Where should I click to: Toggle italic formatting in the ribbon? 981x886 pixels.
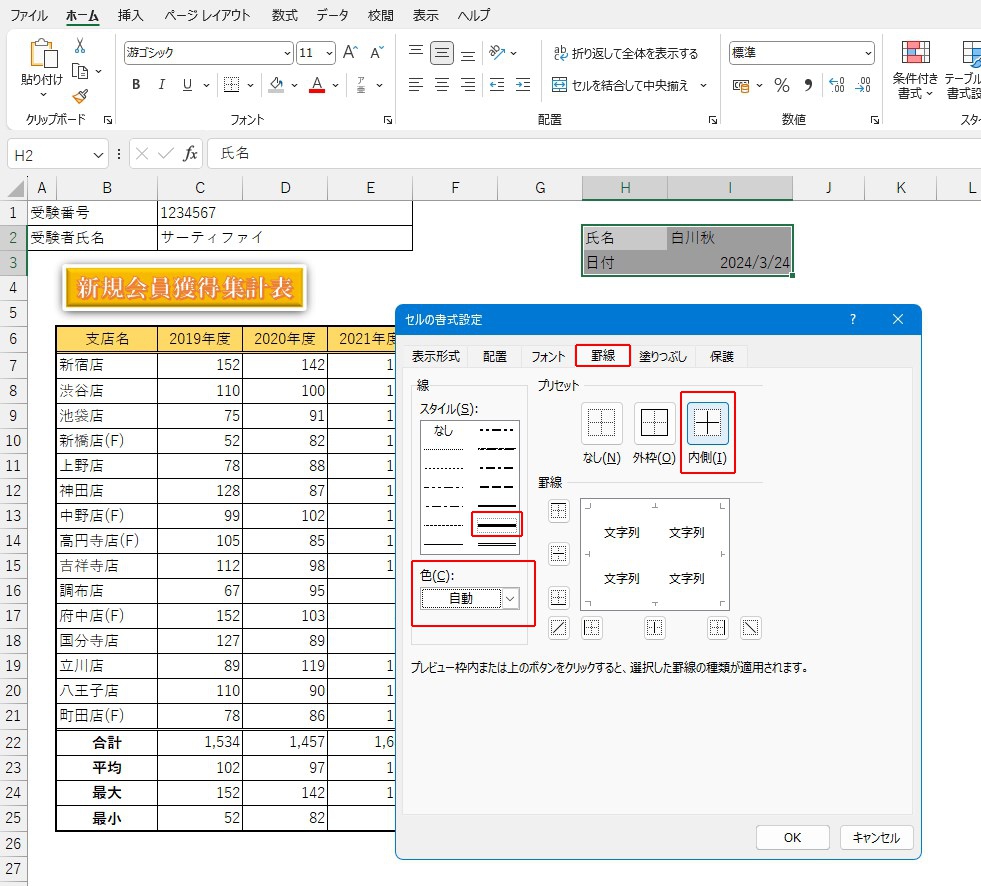[162, 86]
